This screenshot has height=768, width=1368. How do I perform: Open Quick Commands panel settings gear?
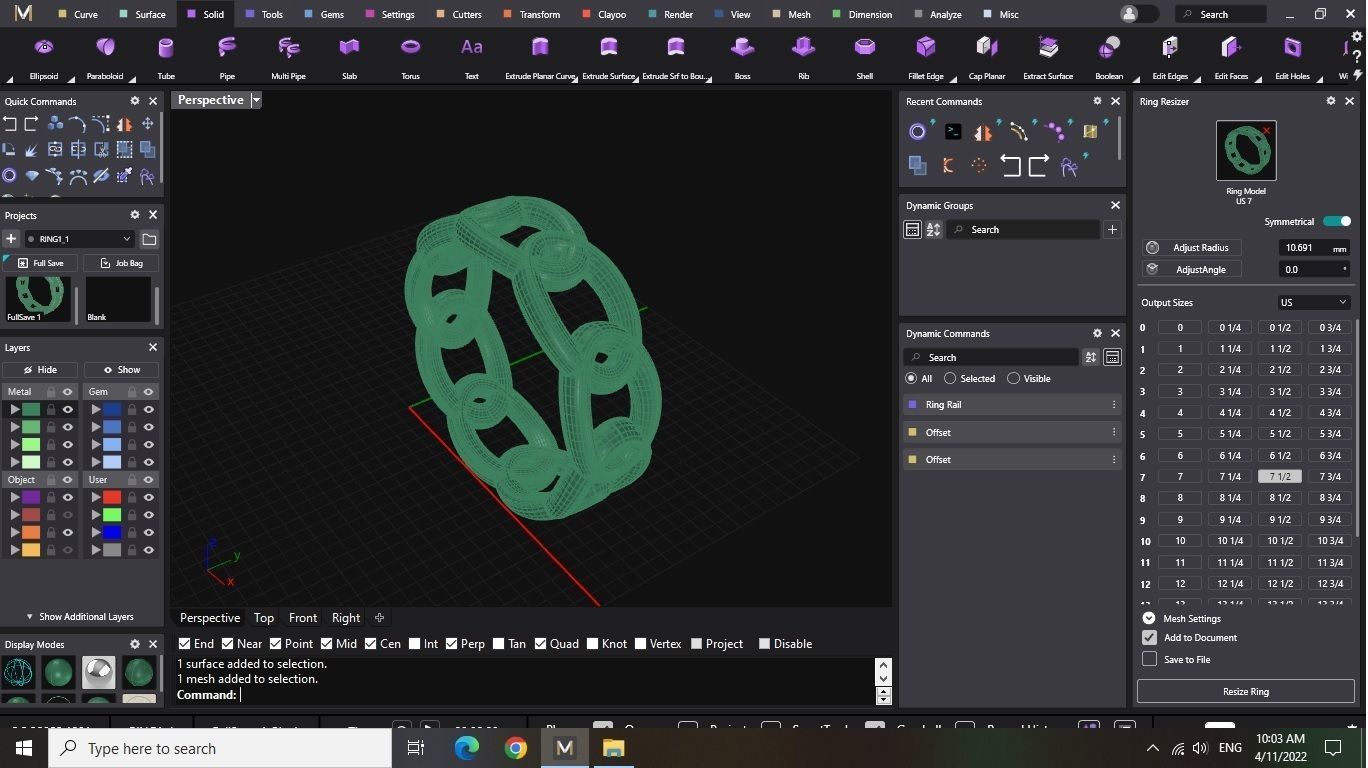pyautogui.click(x=135, y=101)
